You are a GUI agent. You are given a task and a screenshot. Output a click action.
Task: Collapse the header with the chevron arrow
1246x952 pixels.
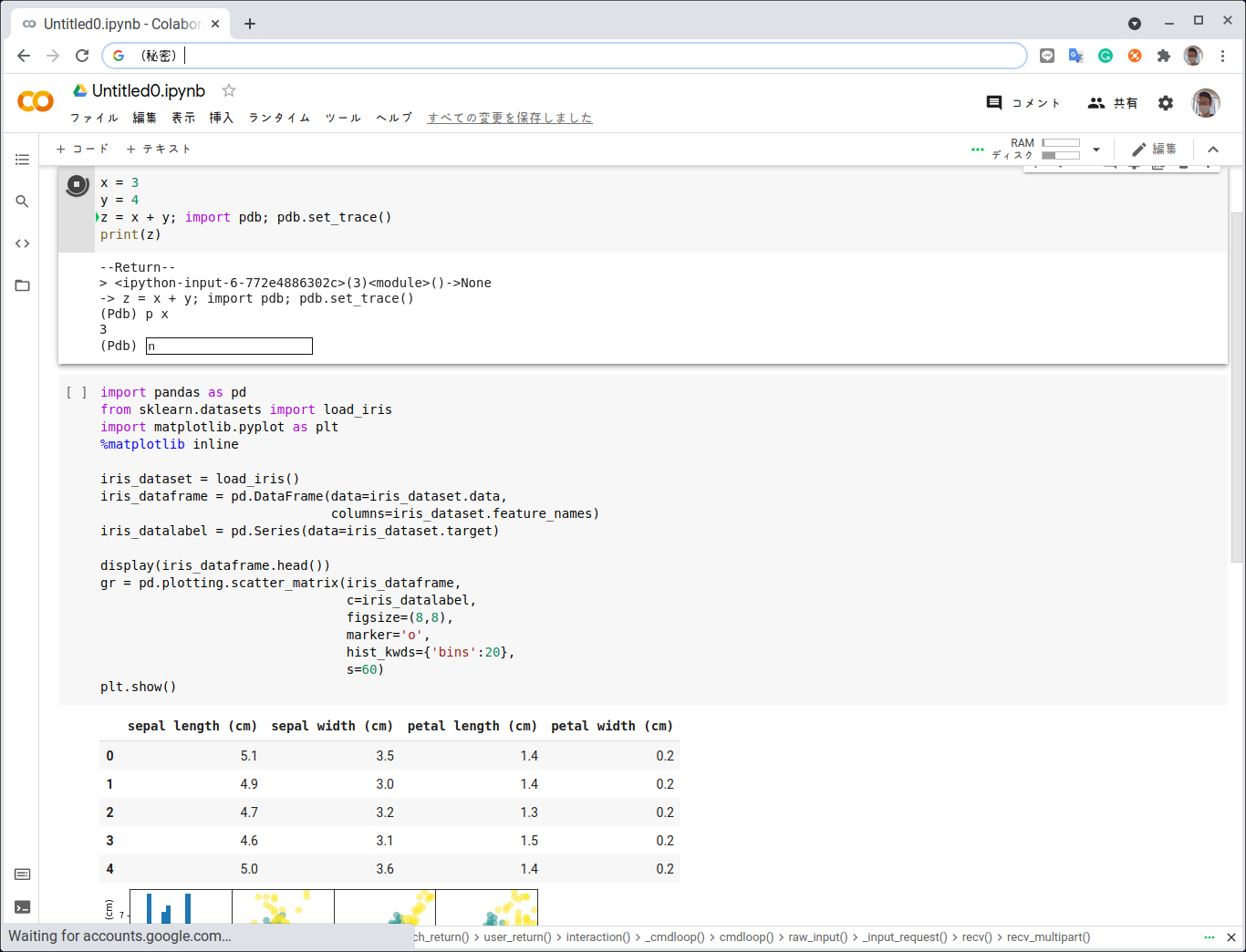[1213, 149]
